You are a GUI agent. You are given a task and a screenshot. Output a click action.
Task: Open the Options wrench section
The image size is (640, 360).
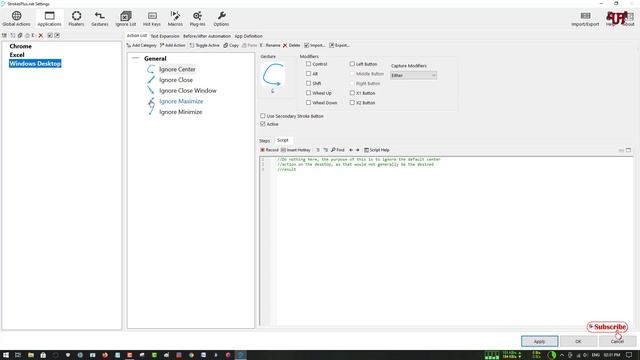pos(221,19)
